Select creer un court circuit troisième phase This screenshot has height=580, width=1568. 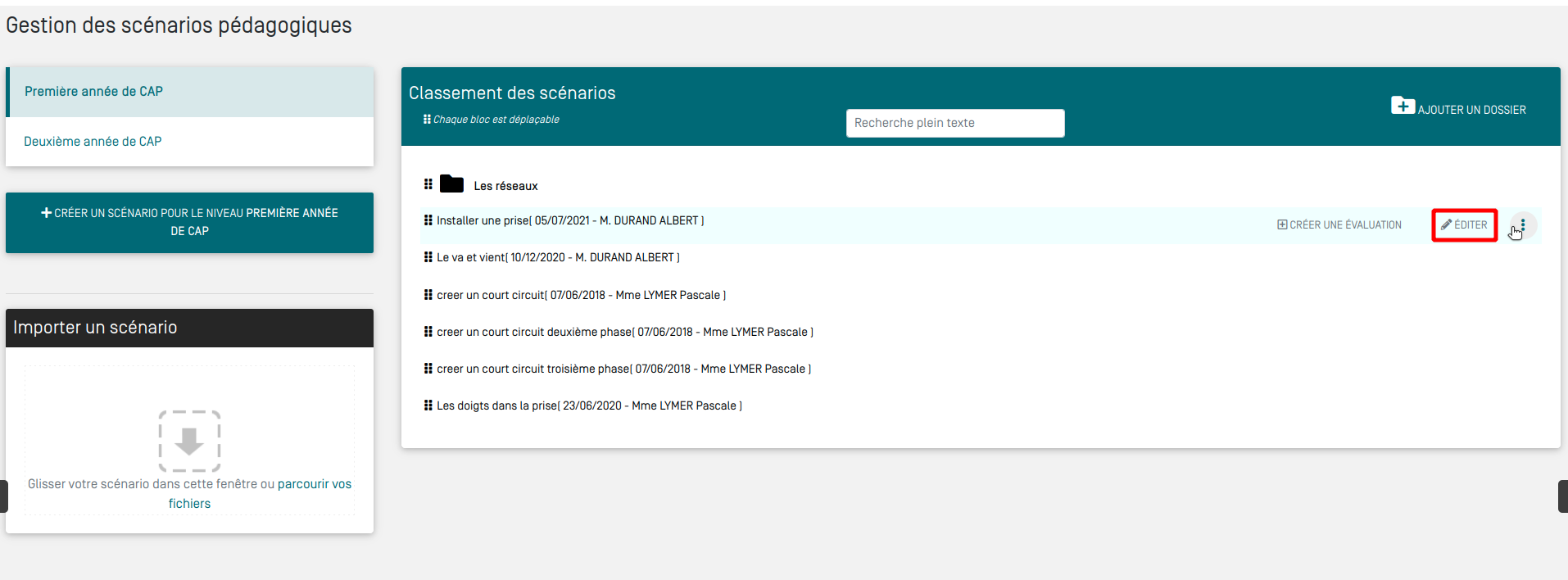pos(623,369)
